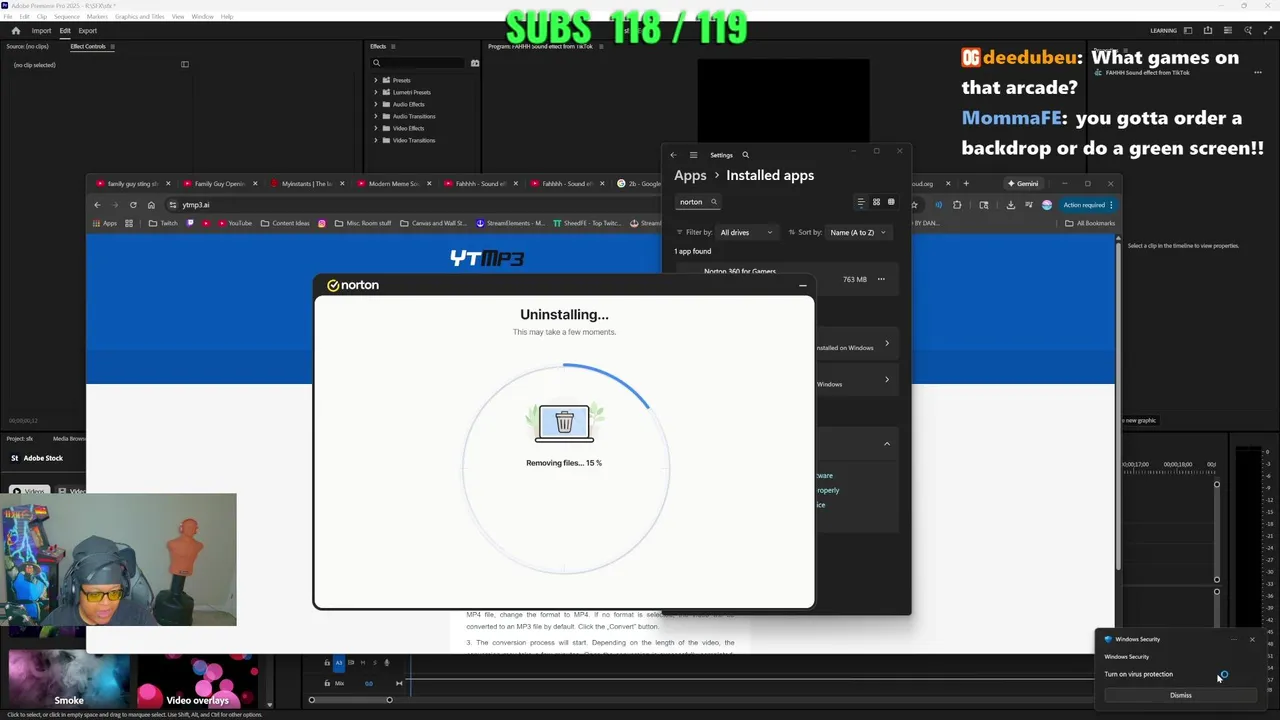The width and height of the screenshot is (1280, 720).
Task: Open the Sort by Name dropdown
Action: [x=858, y=232]
